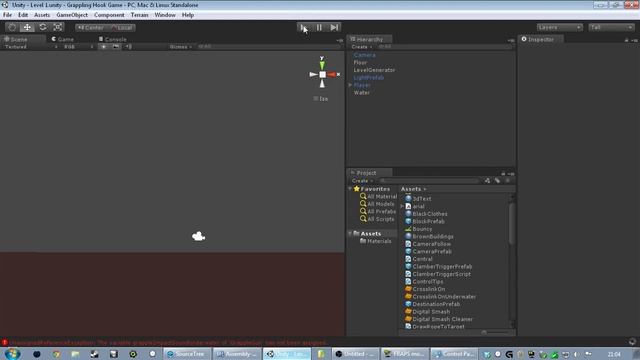Screen dimensions: 640x360
Task: Select the 3dText material asset
Action: pos(418,199)
